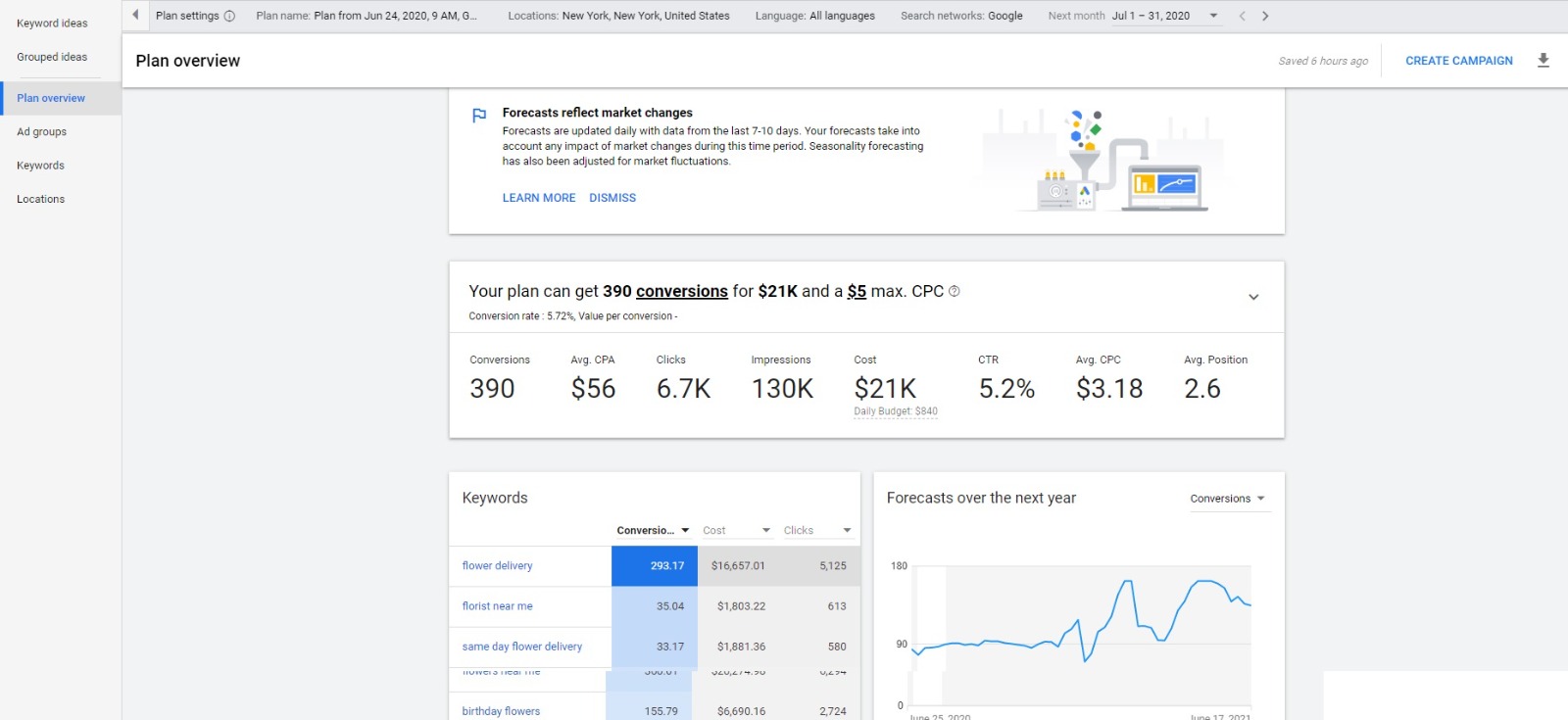Viewport: 1568px width, 720px height.
Task: Click the max. CPC help question icon
Action: click(x=955, y=291)
